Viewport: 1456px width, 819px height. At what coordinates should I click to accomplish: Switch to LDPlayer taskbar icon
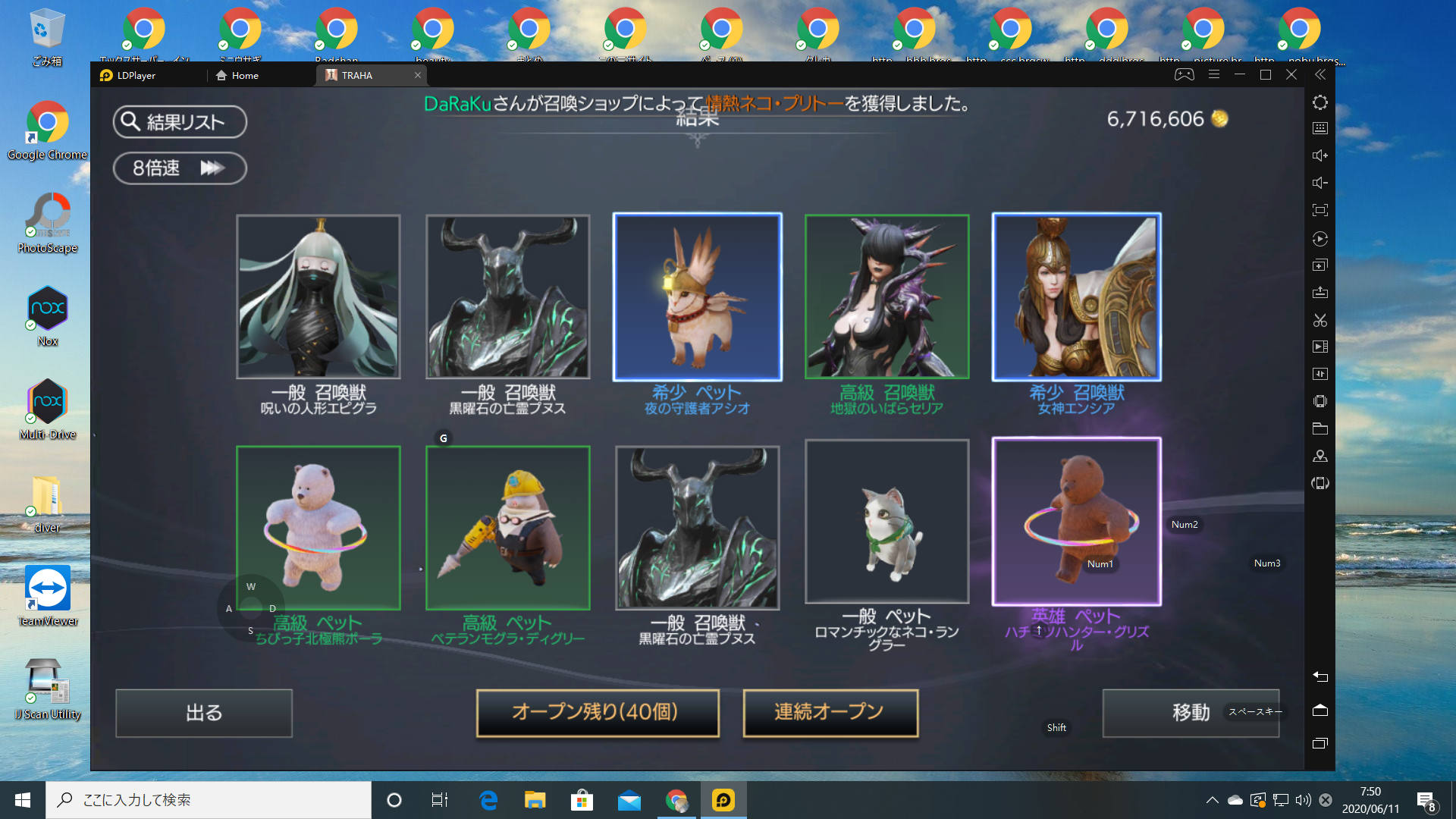coord(723,800)
